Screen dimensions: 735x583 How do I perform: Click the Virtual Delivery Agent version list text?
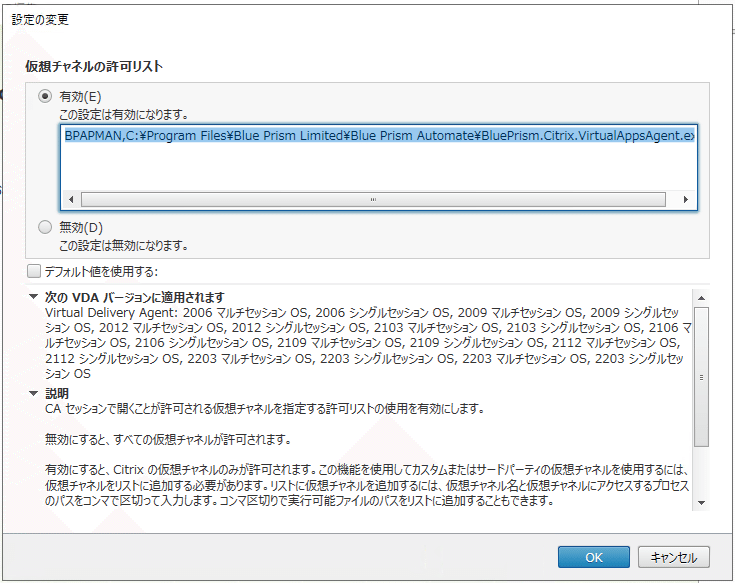pyautogui.click(x=368, y=343)
